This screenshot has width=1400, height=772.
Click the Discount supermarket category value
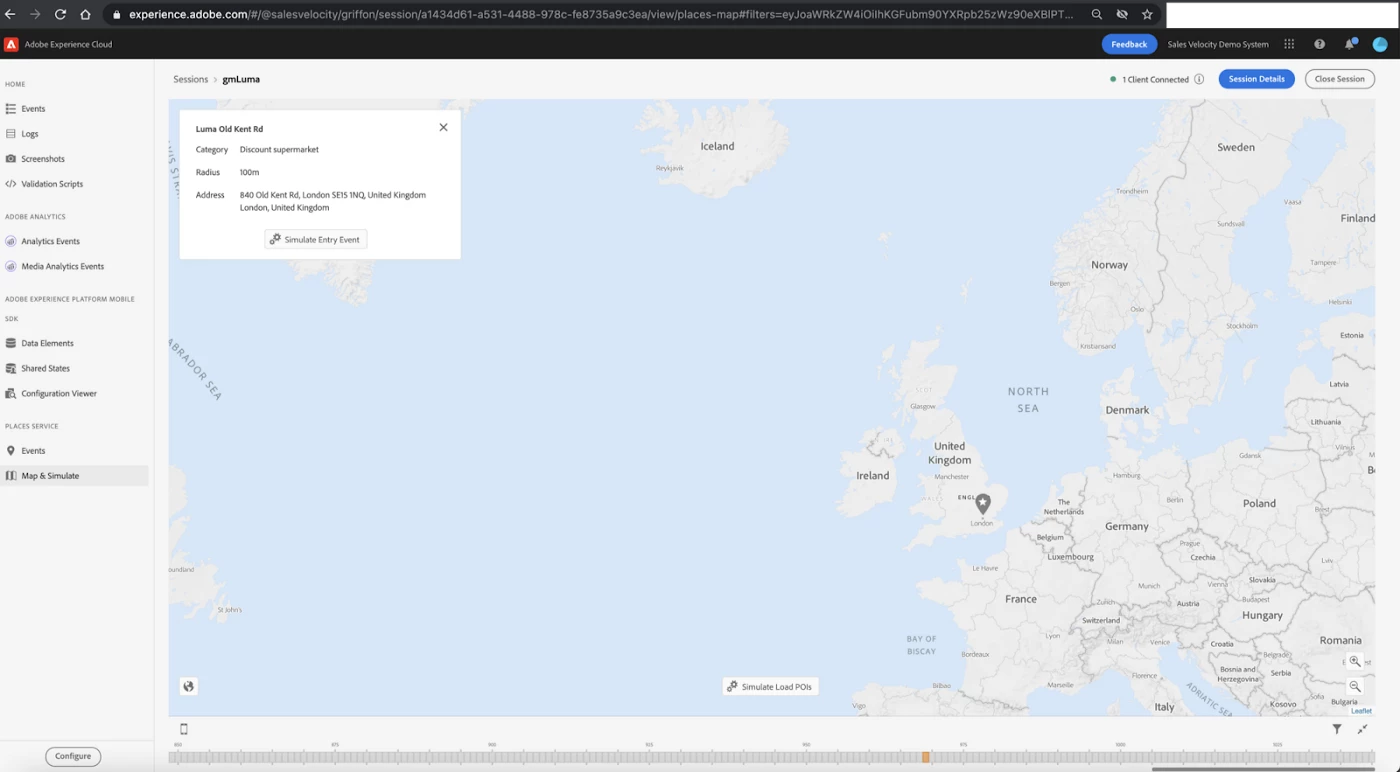click(x=279, y=150)
